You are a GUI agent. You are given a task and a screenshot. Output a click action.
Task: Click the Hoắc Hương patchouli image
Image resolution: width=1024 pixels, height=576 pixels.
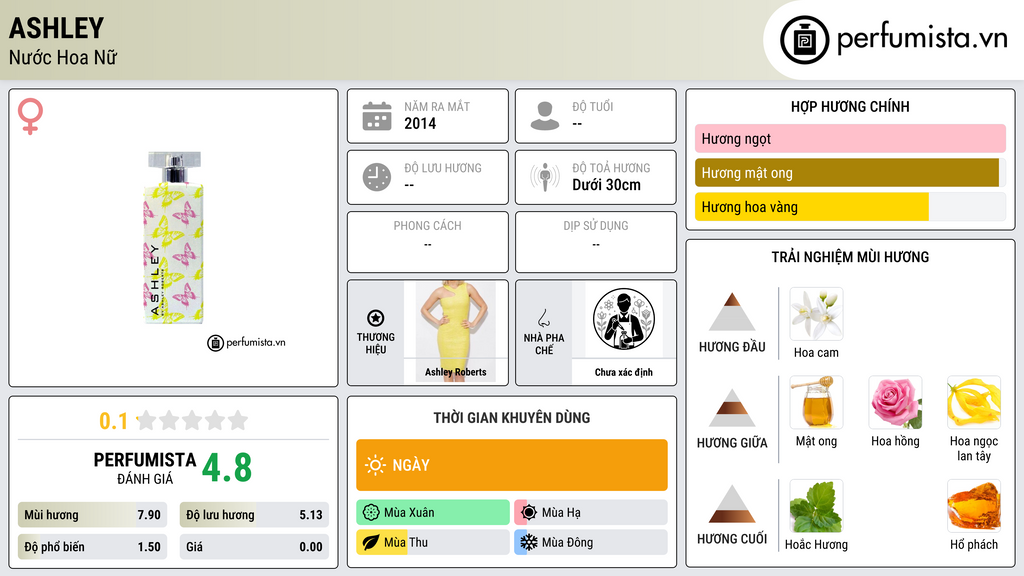tap(816, 506)
